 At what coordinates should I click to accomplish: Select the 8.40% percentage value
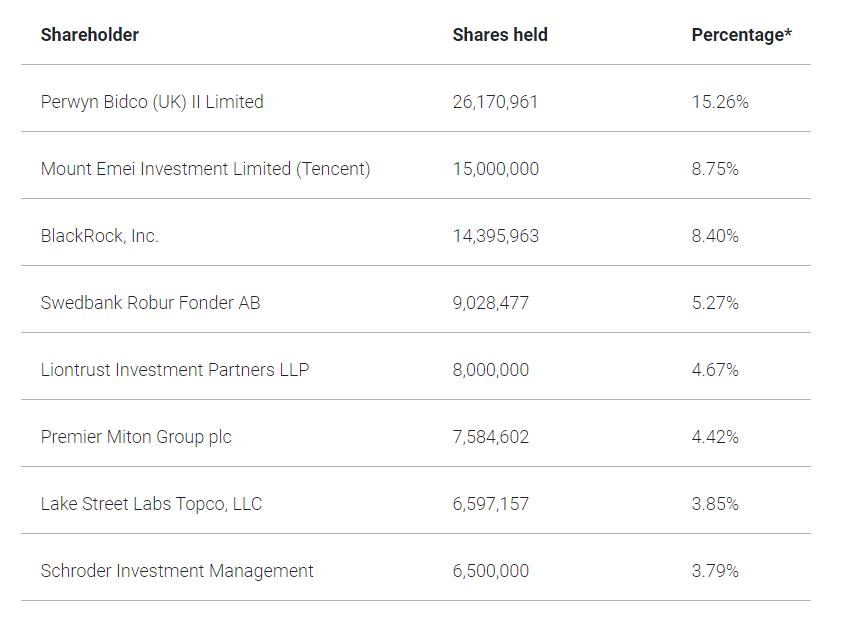click(x=715, y=236)
